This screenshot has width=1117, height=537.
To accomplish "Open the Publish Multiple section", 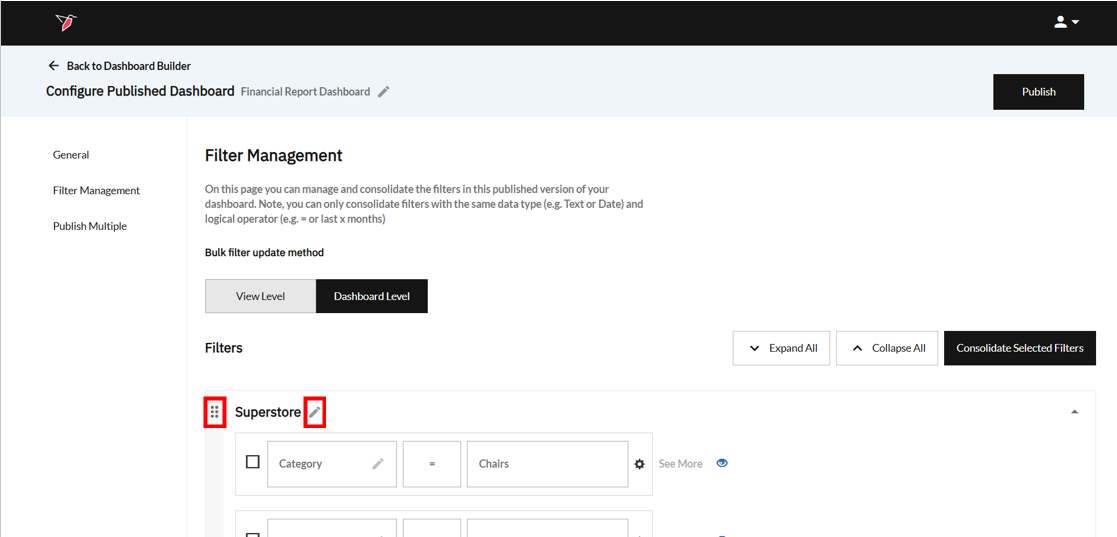I will coord(90,226).
